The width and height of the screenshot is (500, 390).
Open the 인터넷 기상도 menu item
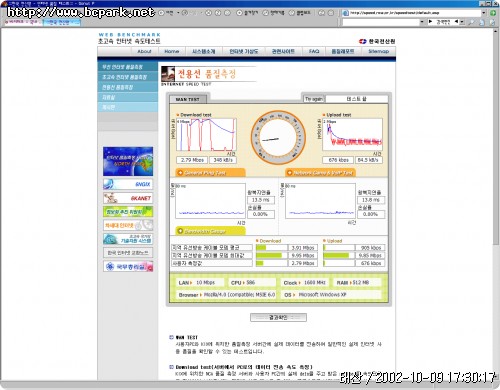click(x=244, y=51)
